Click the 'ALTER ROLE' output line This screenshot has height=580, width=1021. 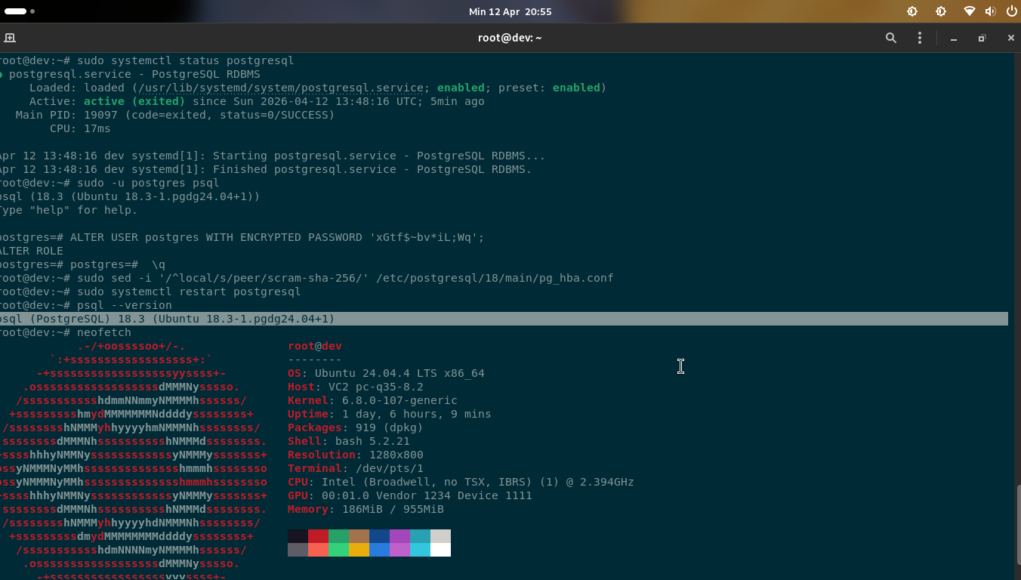pyautogui.click(x=31, y=251)
